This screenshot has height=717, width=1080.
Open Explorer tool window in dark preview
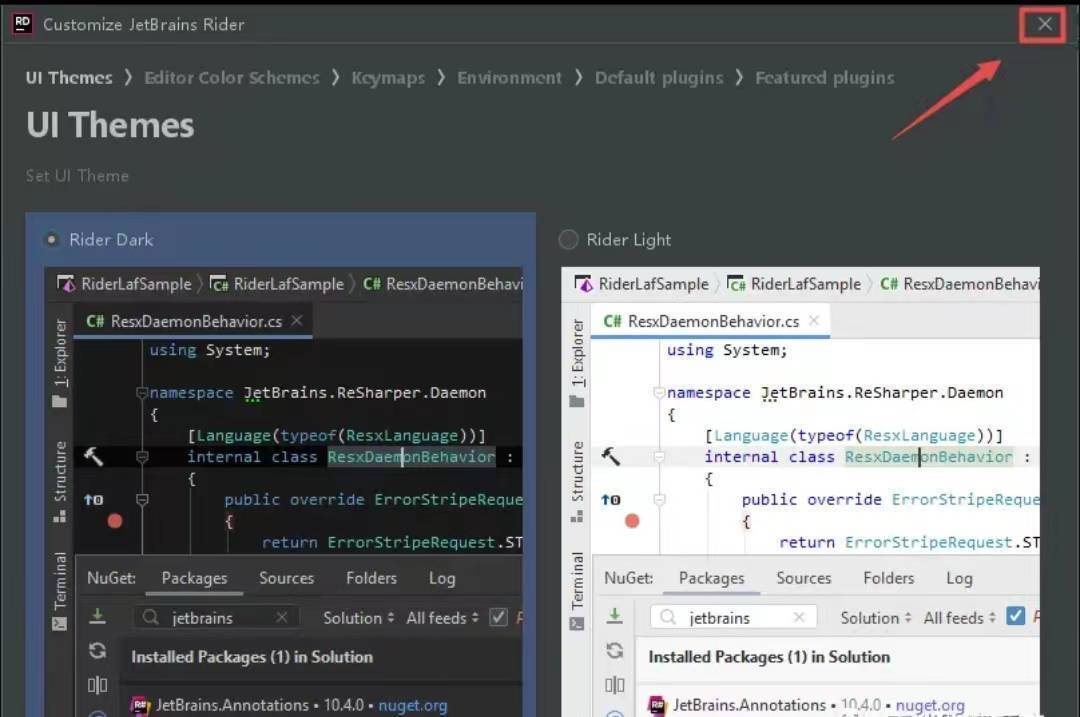pos(61,363)
